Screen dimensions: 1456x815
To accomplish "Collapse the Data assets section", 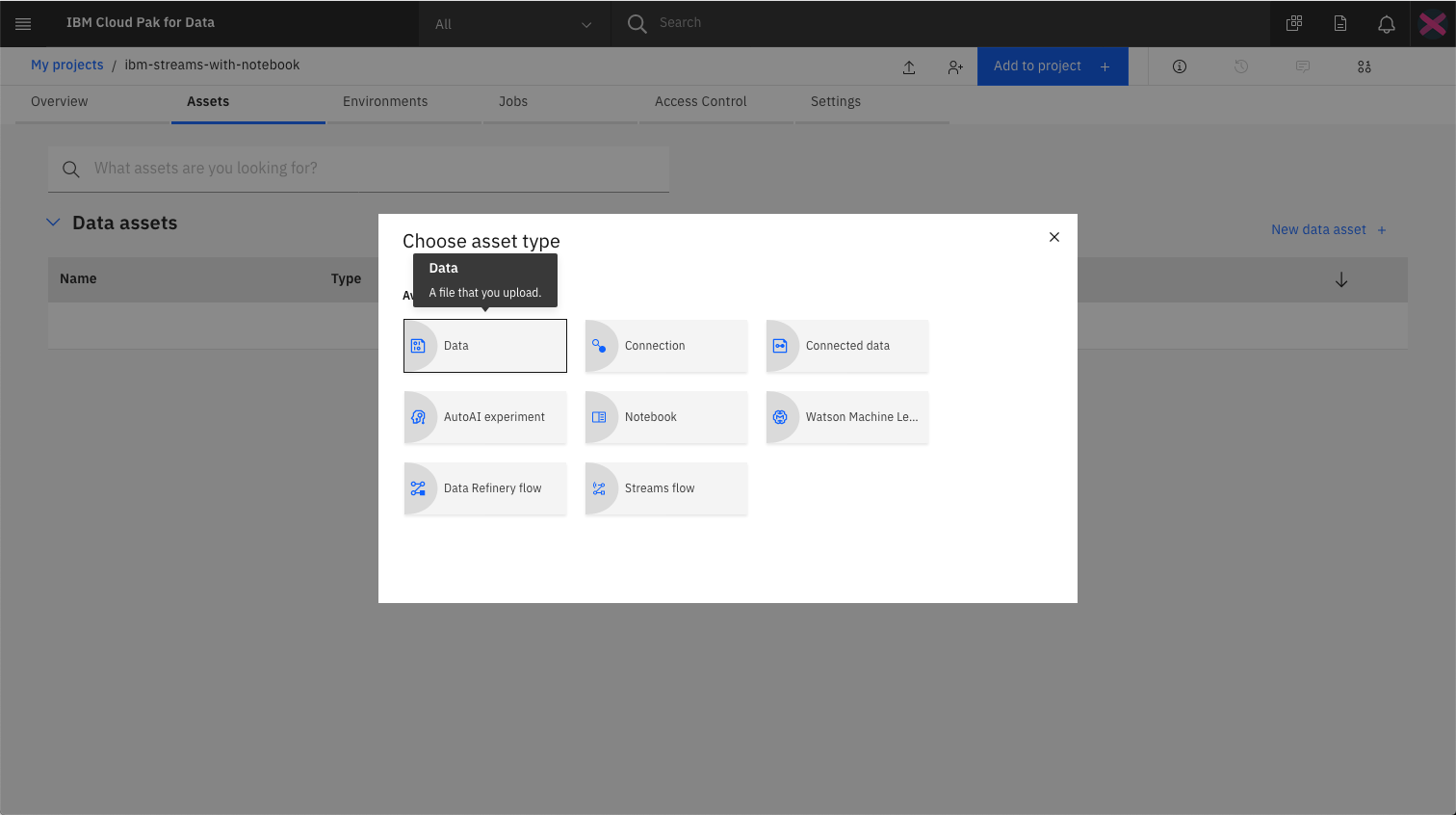I will [x=53, y=223].
